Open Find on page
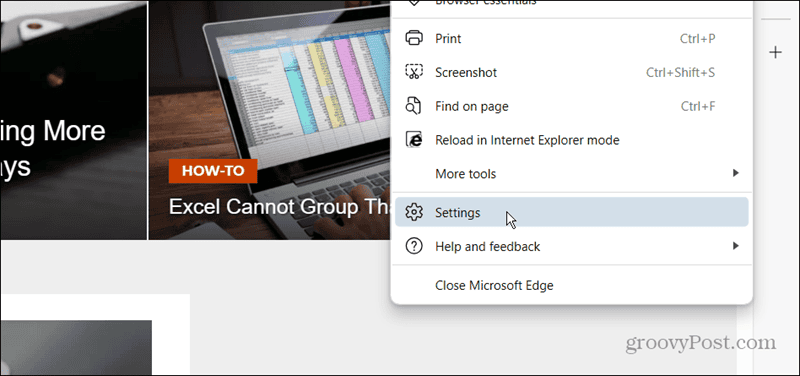800x376 pixels. [x=571, y=106]
